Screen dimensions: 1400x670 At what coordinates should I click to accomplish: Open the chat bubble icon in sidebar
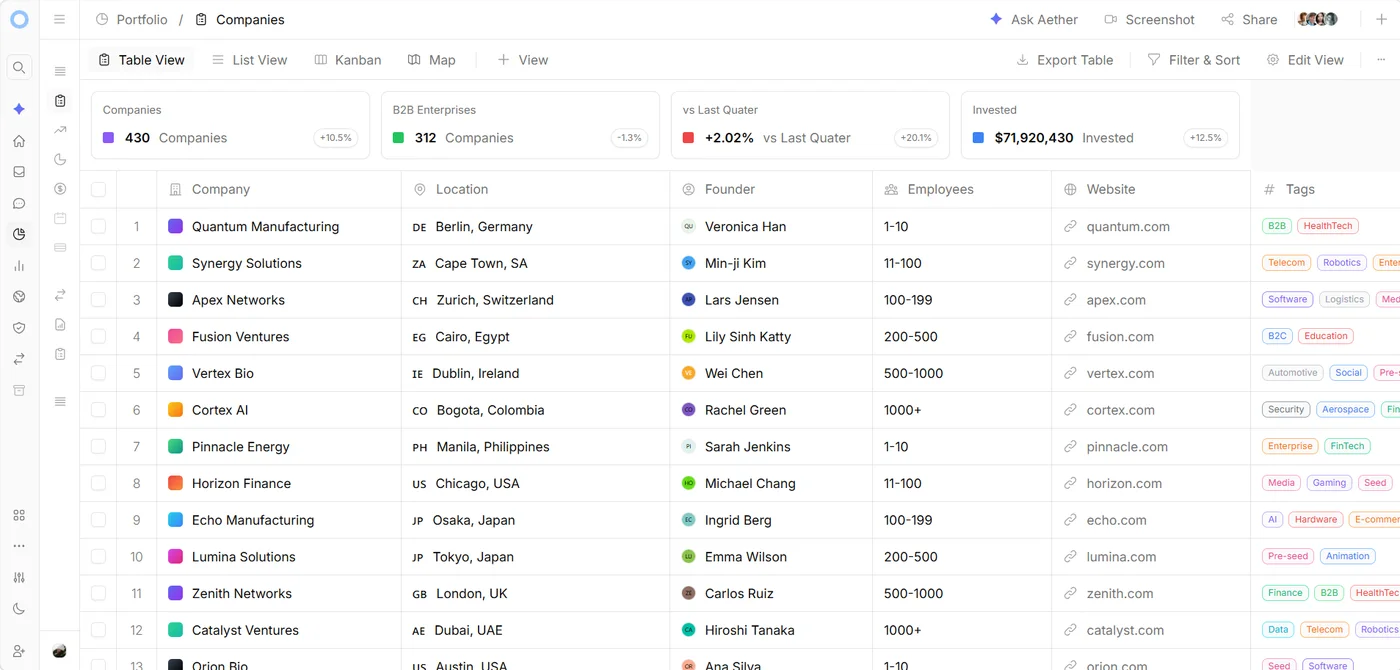(19, 203)
